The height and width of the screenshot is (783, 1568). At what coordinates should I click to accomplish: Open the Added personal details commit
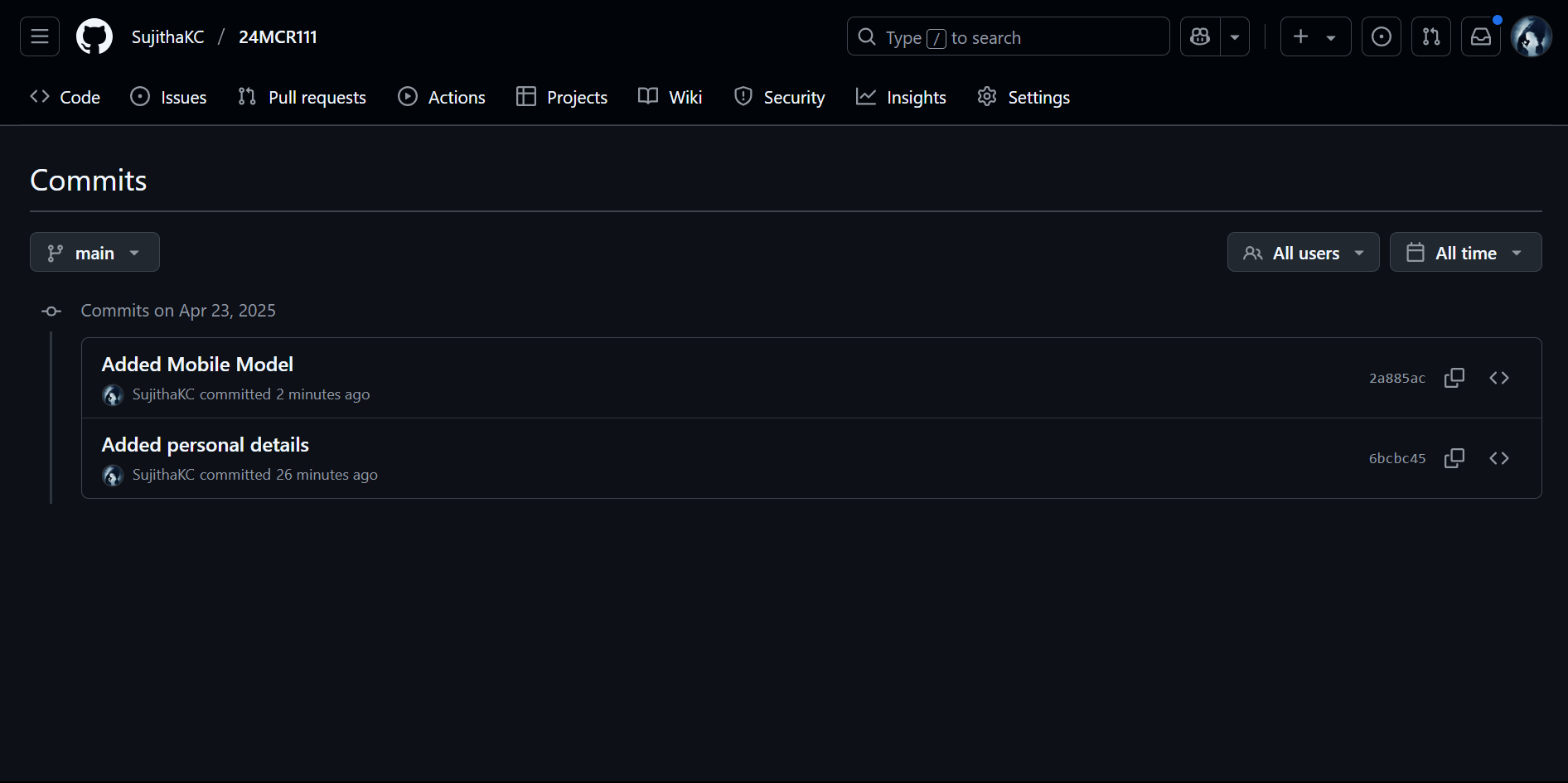tap(205, 445)
